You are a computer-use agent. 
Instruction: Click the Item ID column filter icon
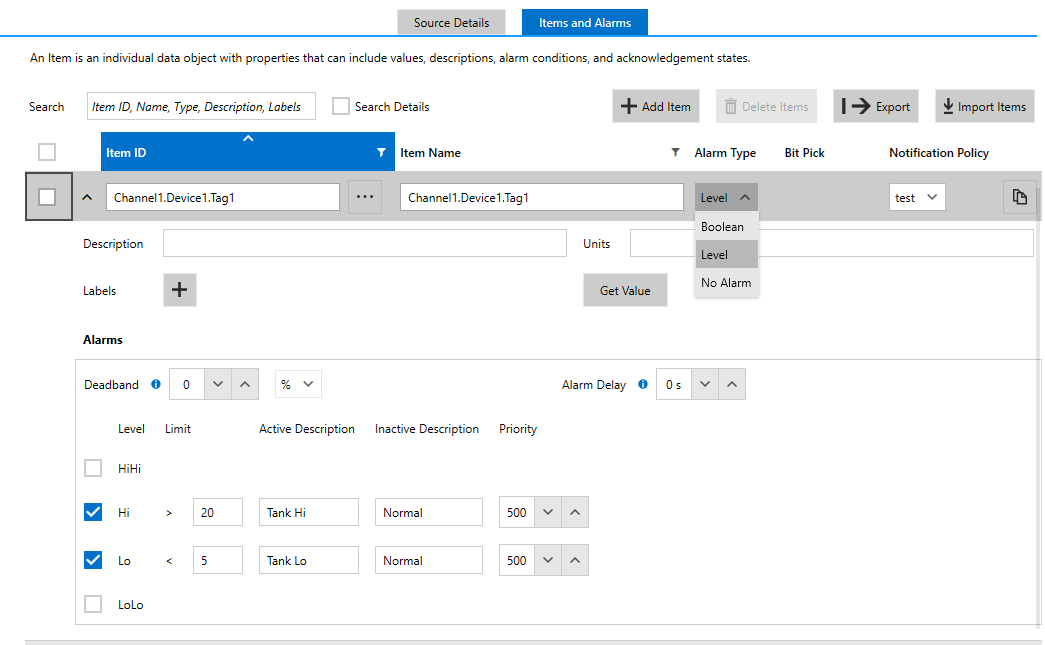(x=381, y=153)
